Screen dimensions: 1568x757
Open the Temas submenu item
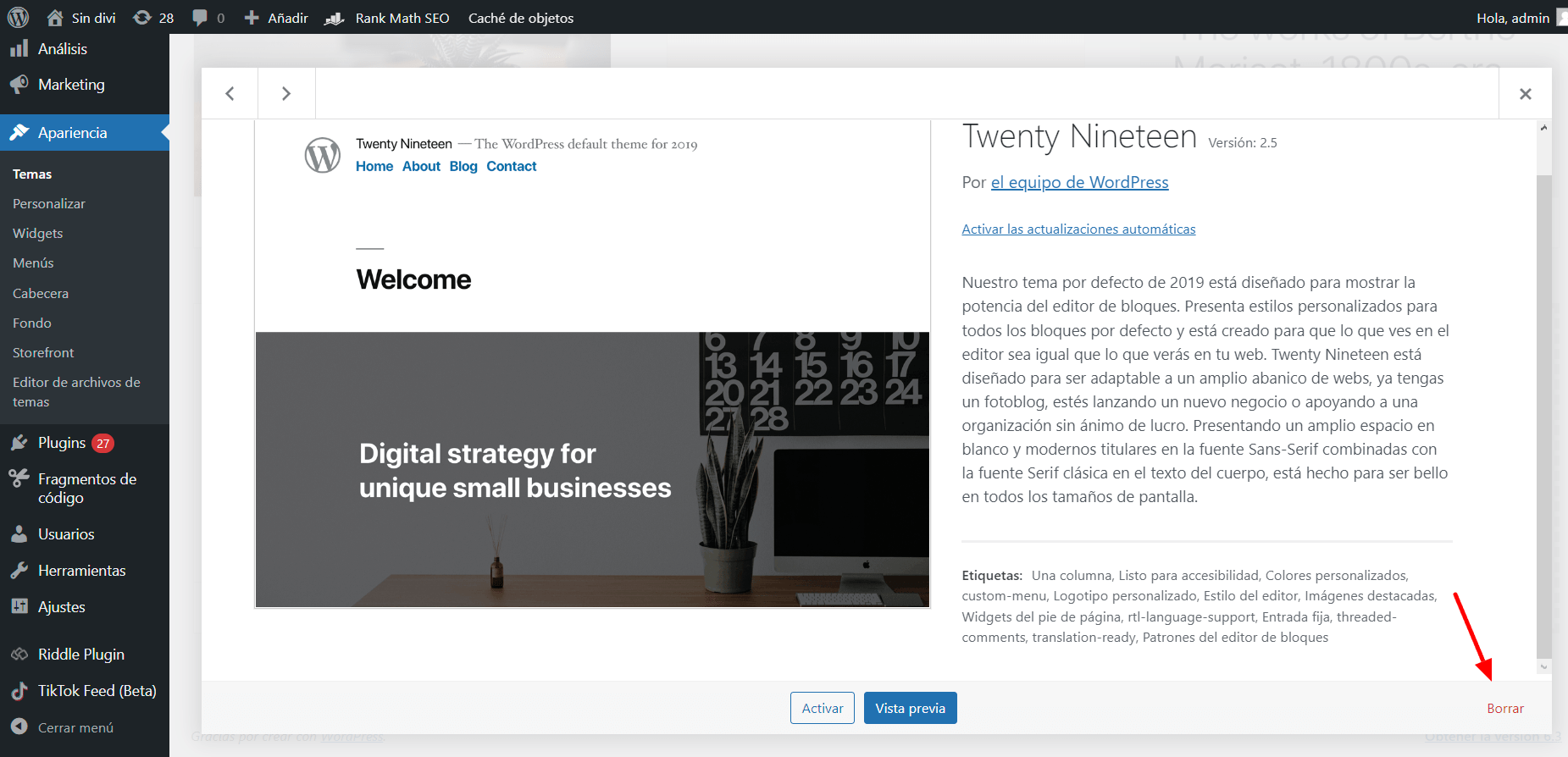[32, 174]
